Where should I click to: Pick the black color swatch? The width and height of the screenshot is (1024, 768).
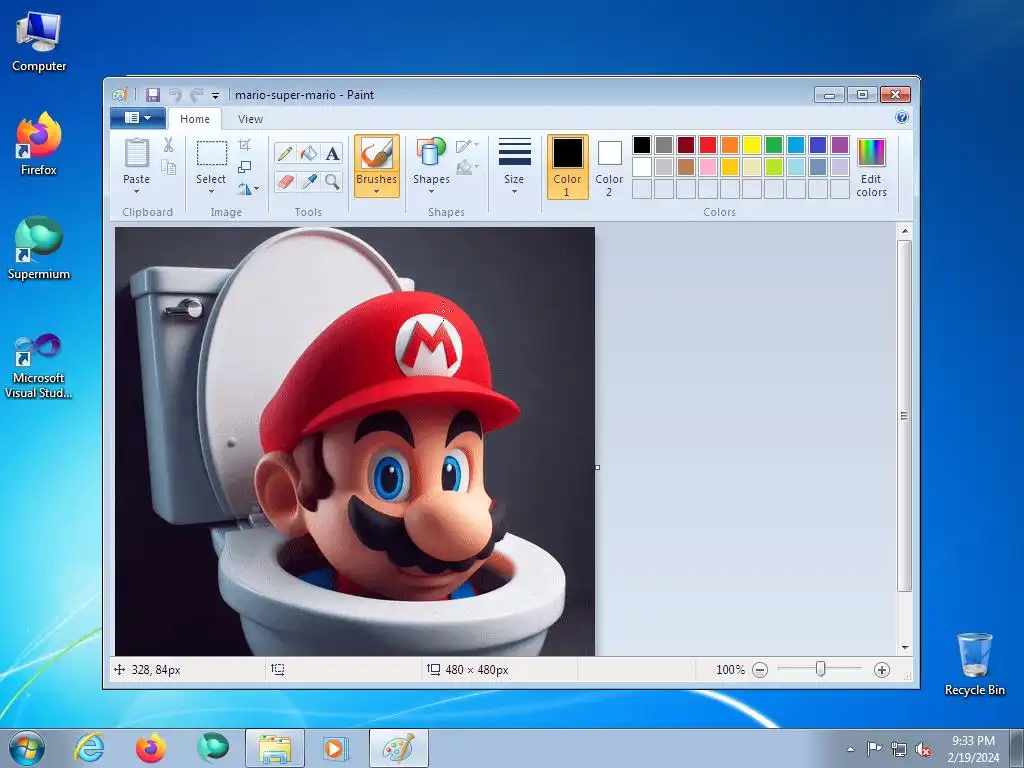[x=642, y=144]
